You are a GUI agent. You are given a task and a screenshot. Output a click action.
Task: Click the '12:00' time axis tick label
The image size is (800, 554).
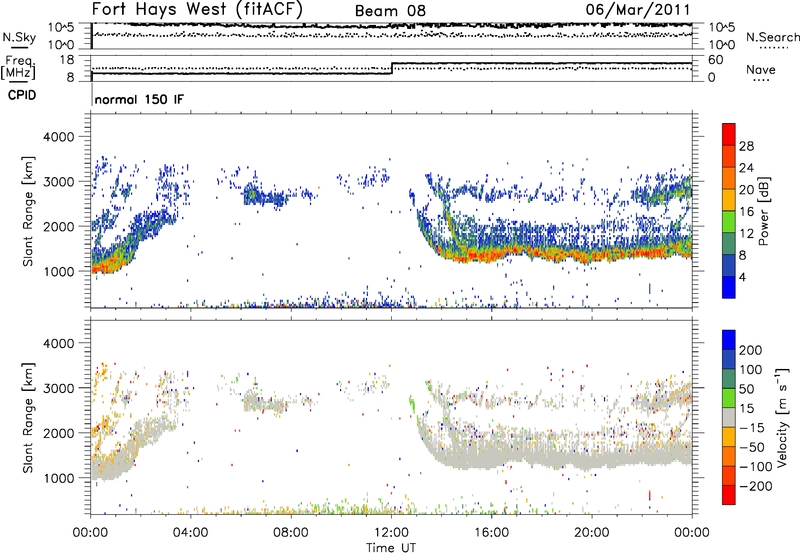[x=391, y=533]
